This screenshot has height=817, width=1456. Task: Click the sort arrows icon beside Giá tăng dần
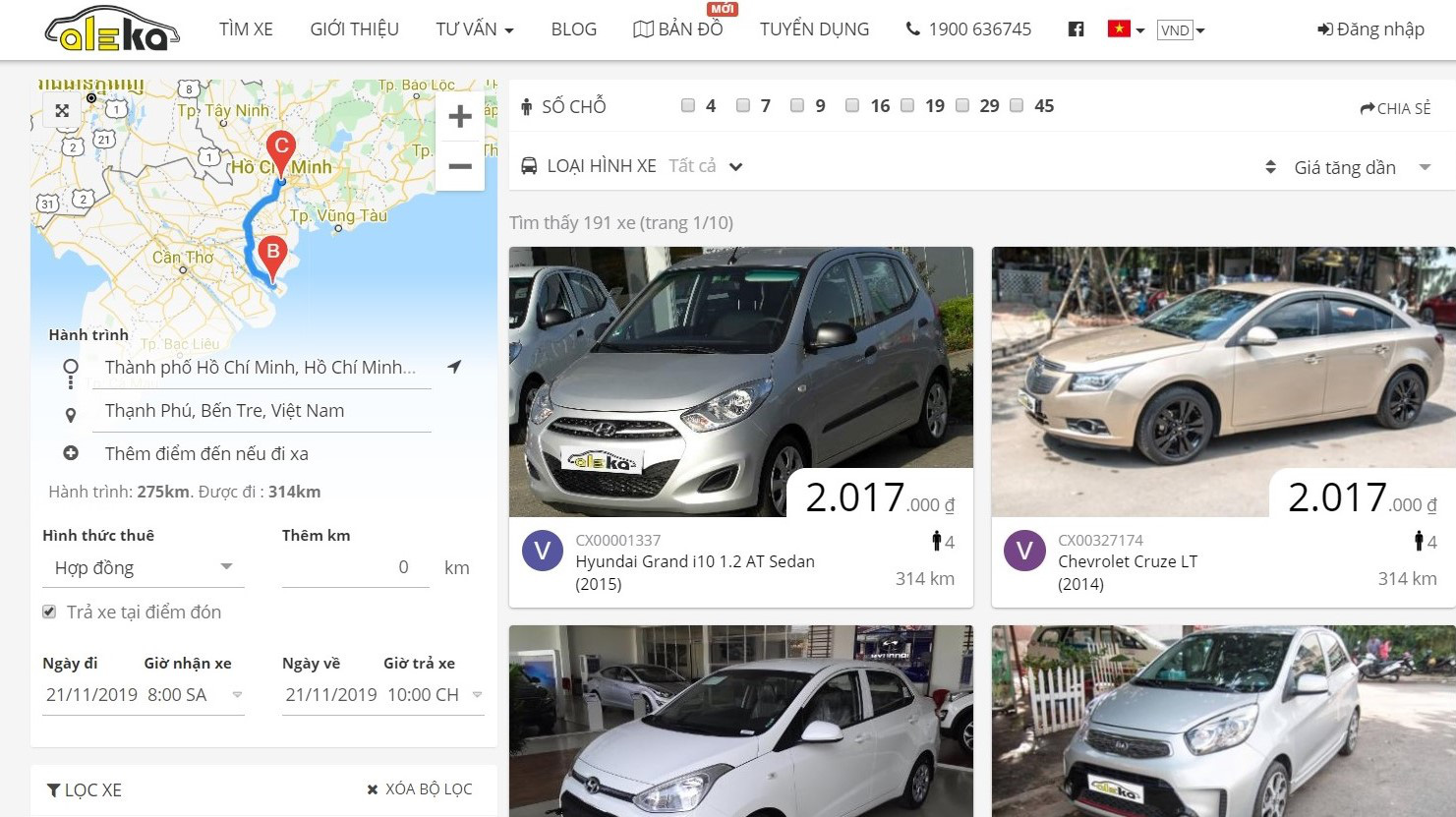1270,167
